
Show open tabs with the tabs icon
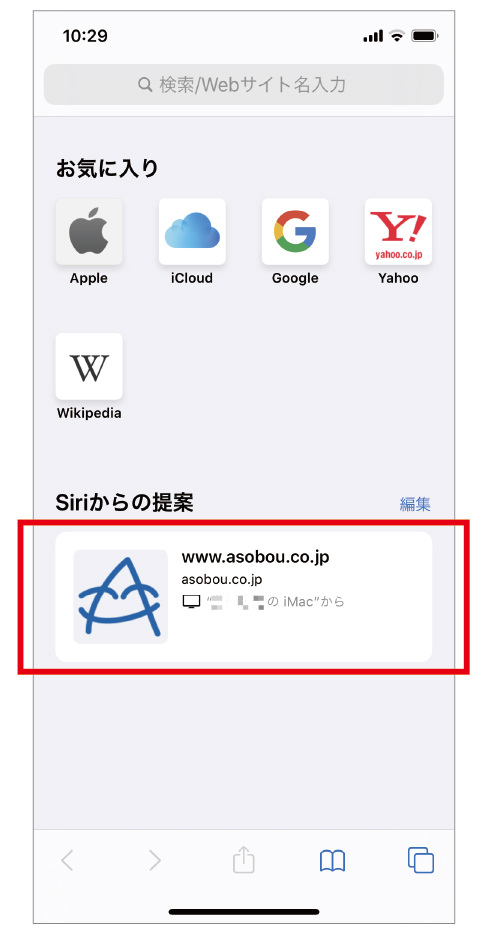pyautogui.click(x=420, y=860)
